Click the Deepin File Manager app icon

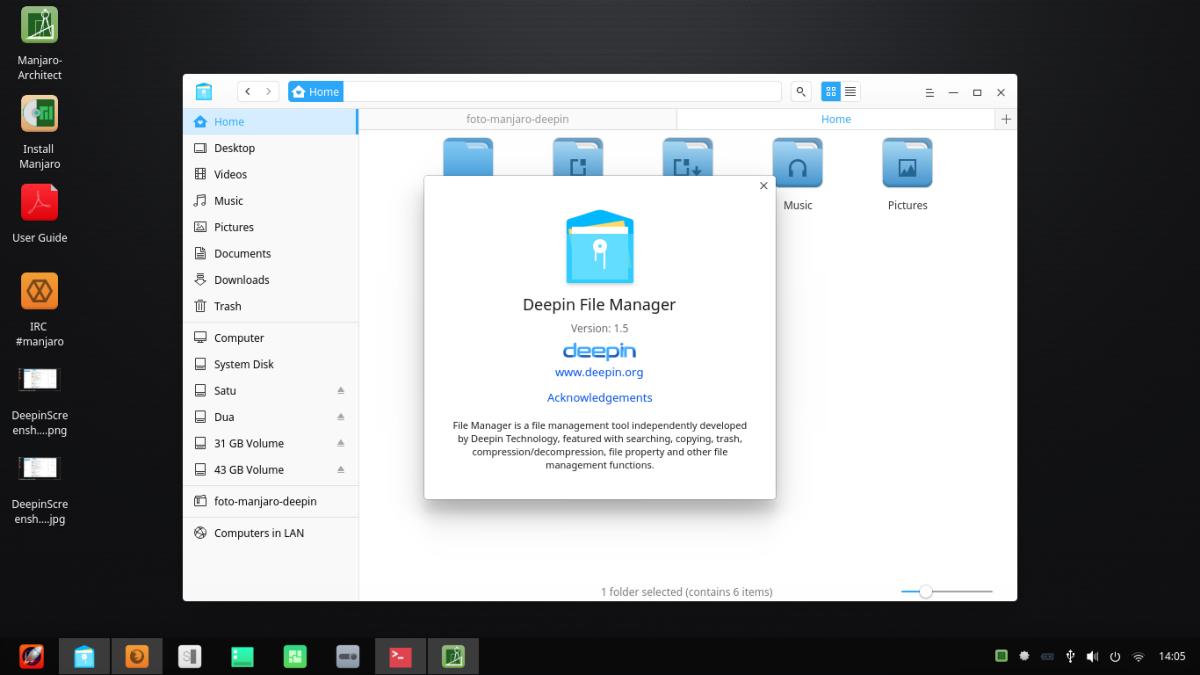tap(599, 246)
